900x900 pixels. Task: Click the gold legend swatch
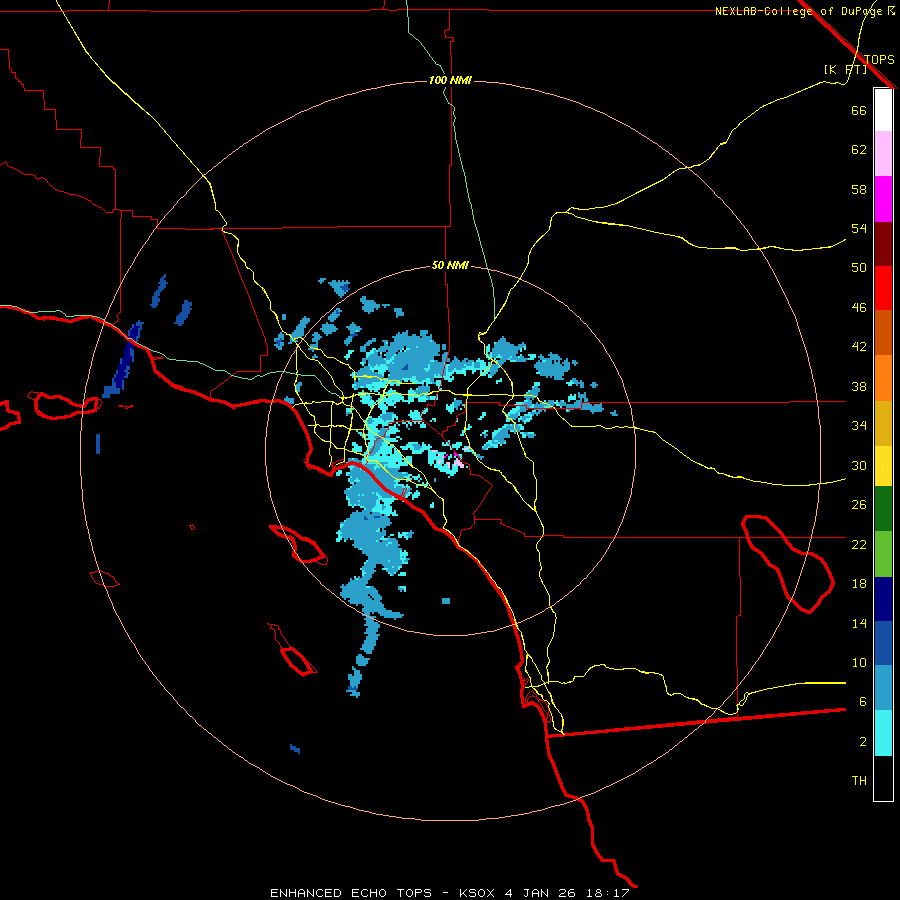pyautogui.click(x=883, y=424)
